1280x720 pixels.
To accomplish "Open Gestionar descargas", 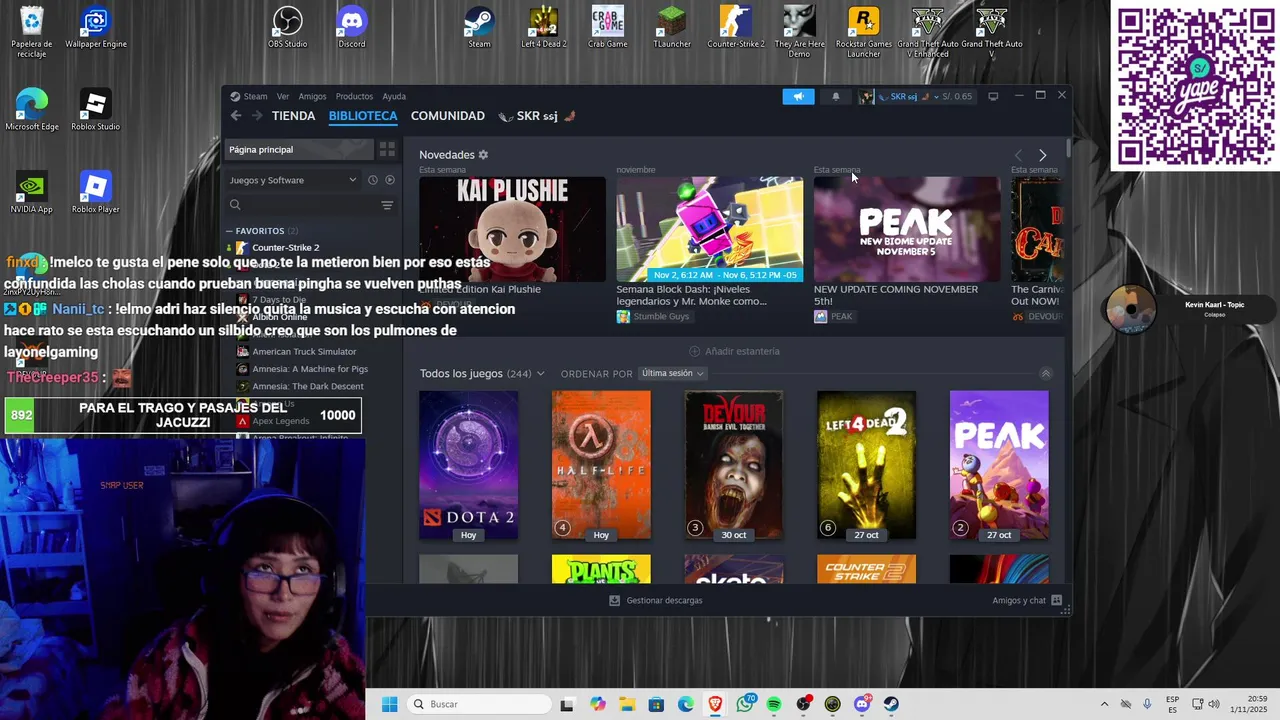I will (656, 600).
